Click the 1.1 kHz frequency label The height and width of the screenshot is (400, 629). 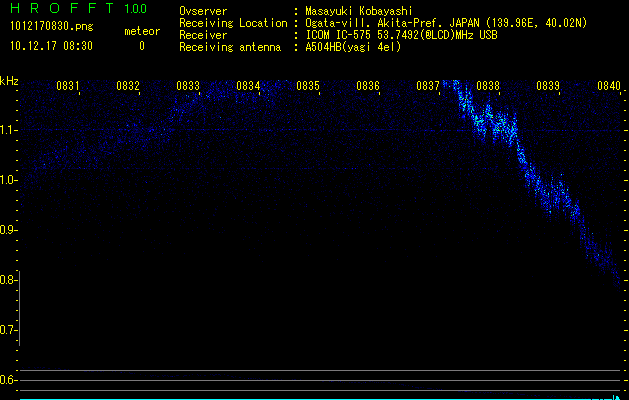8,130
